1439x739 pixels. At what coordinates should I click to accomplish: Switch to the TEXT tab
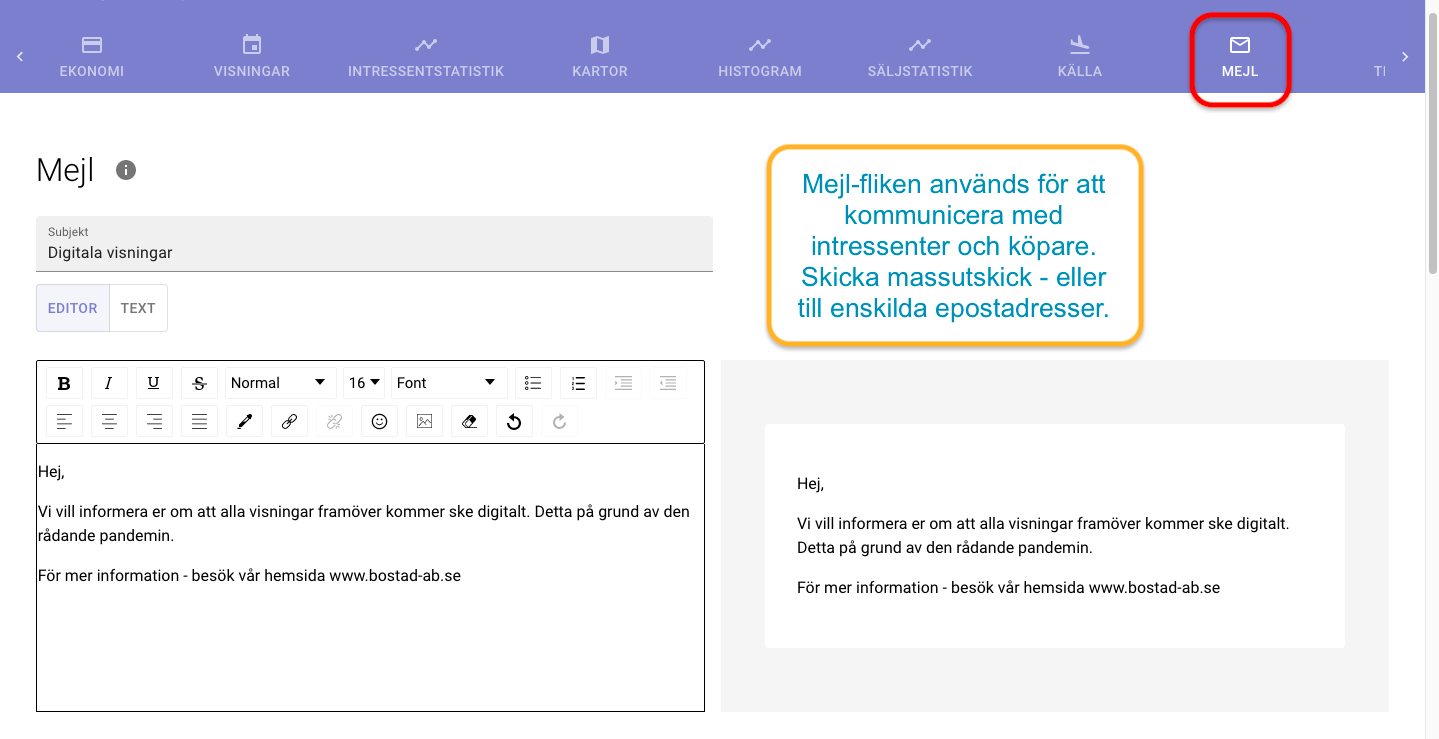137,307
